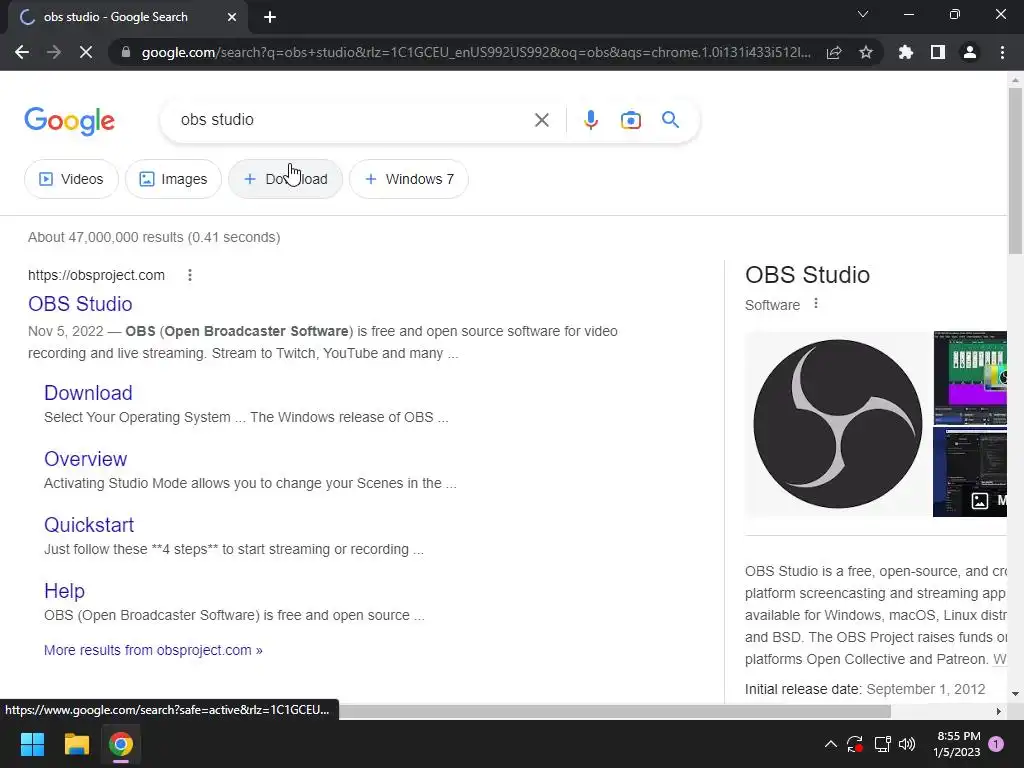The height and width of the screenshot is (768, 1024).
Task: Add the Download search refinement
Action: pyautogui.click(x=285, y=179)
